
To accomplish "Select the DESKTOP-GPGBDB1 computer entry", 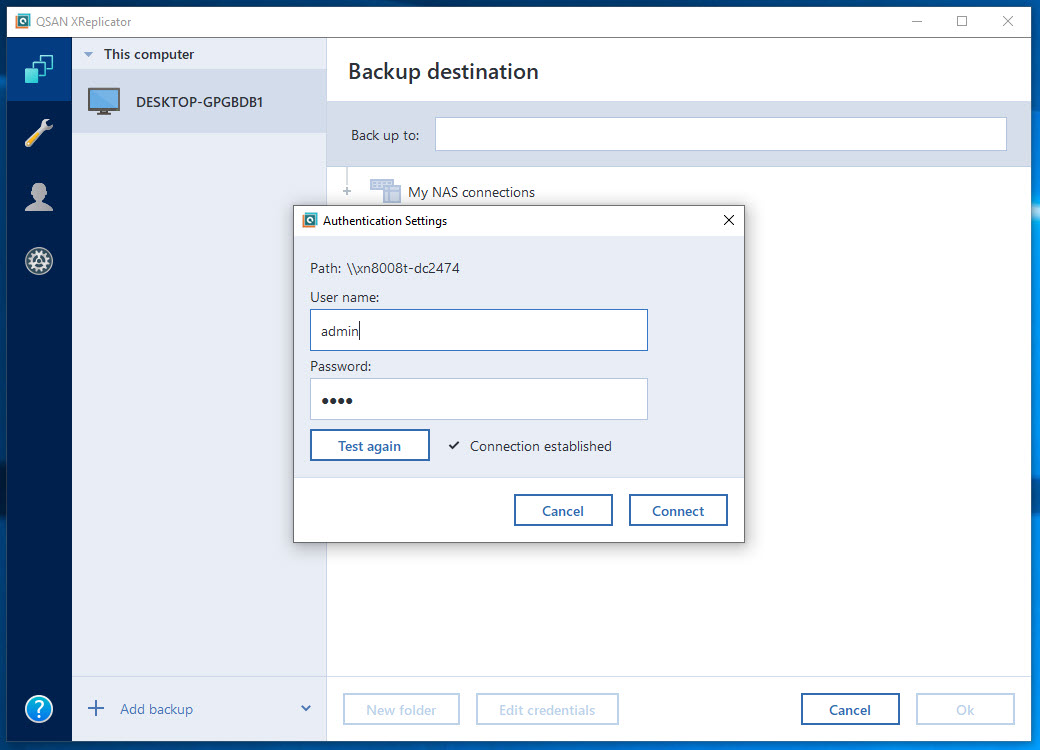I will tap(199, 101).
